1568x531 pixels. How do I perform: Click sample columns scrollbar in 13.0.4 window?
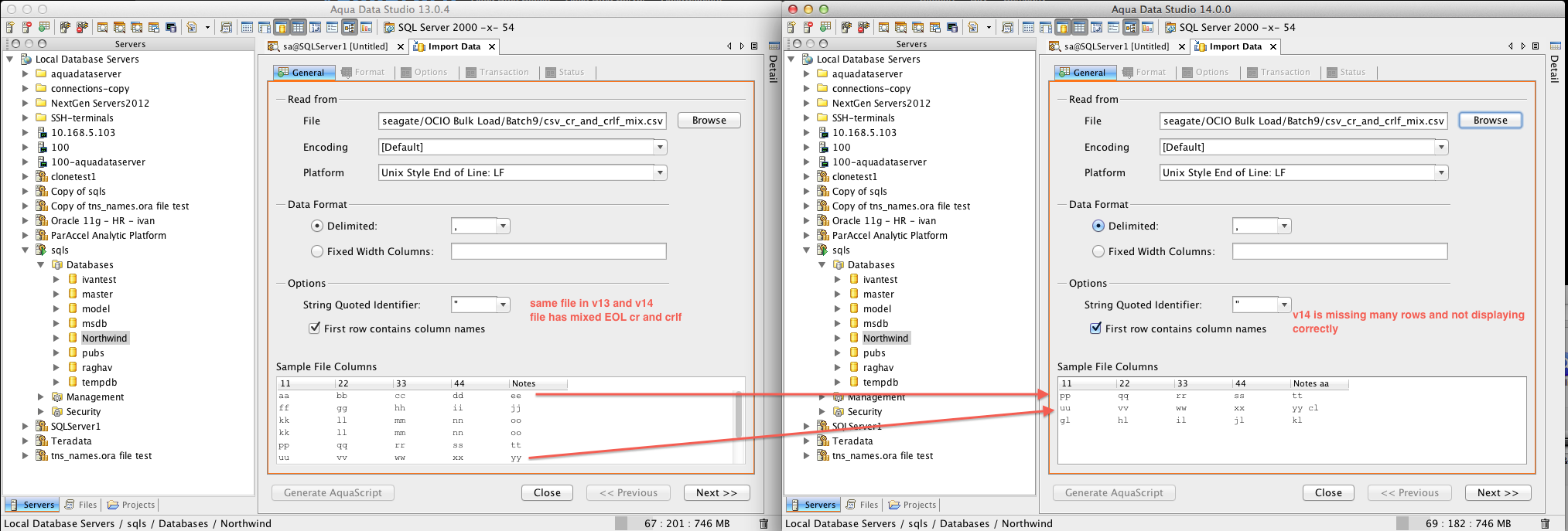tap(739, 415)
